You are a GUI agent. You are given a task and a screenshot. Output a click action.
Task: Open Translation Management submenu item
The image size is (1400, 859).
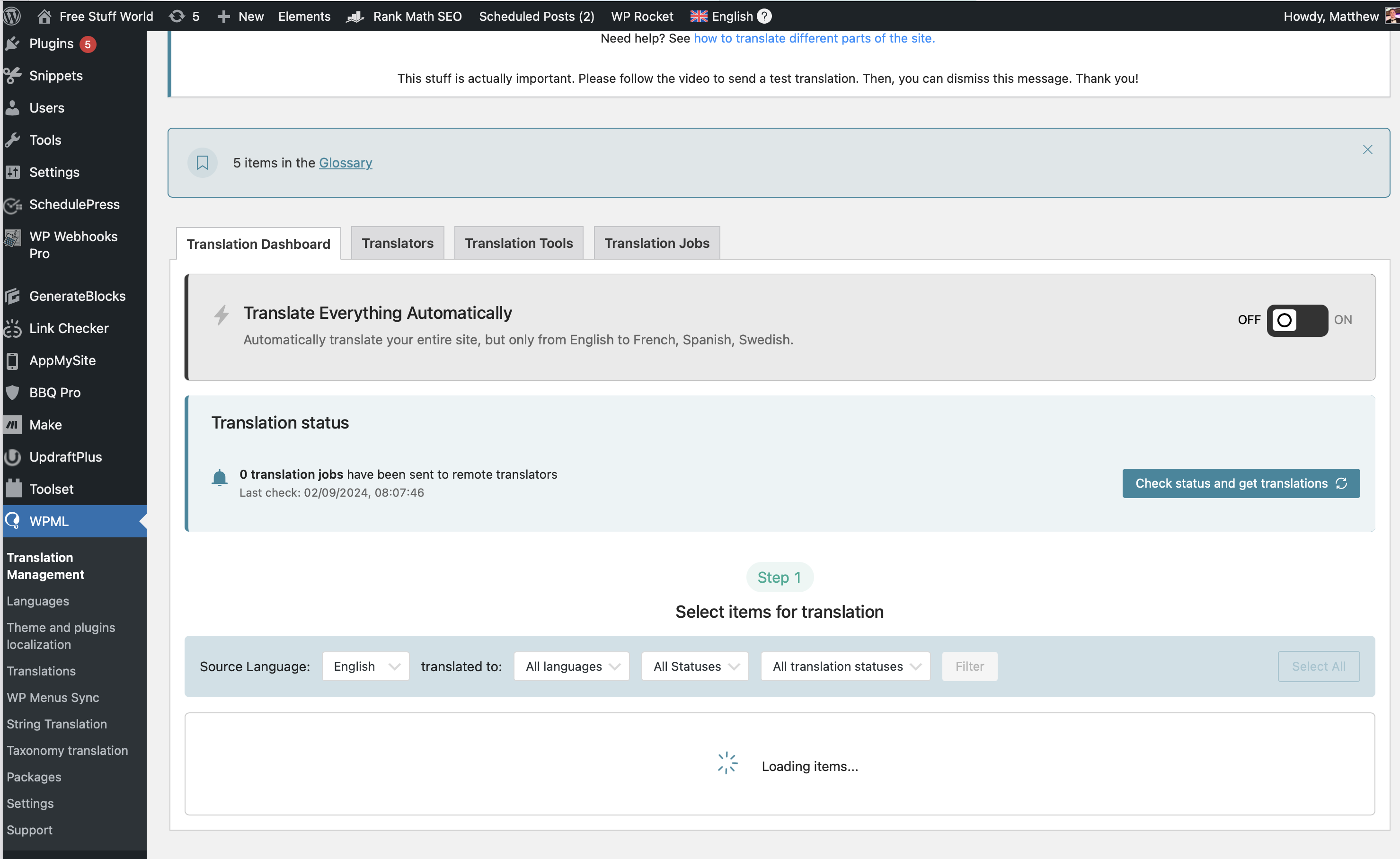pyautogui.click(x=45, y=566)
